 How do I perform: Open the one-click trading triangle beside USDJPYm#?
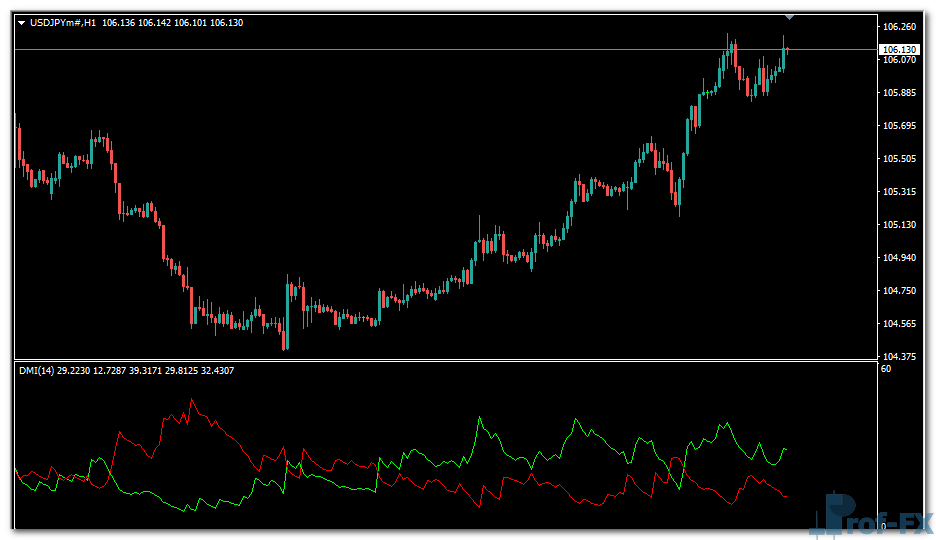point(21,22)
